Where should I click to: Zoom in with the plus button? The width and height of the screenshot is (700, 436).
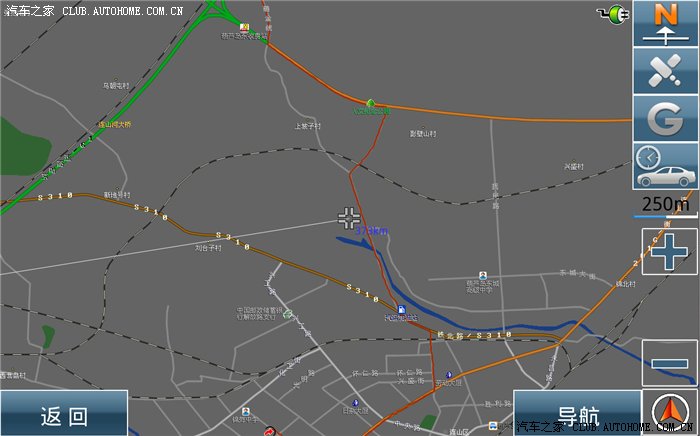670,250
